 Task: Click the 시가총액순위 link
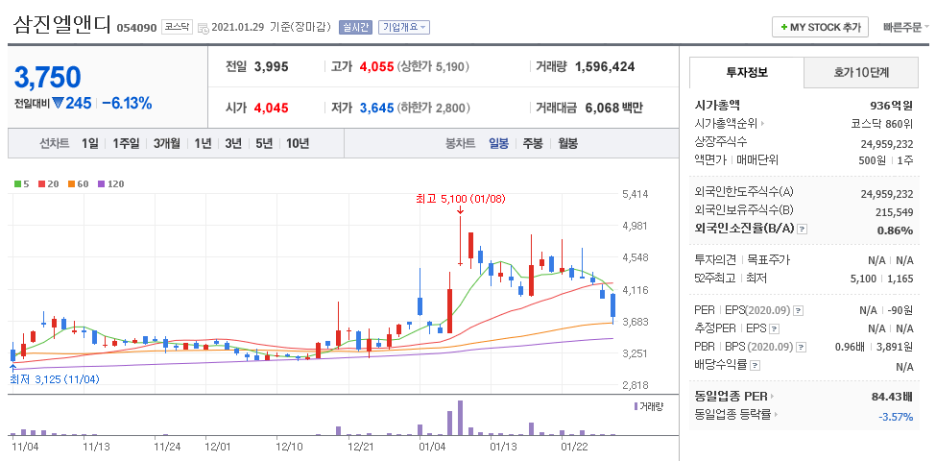(726, 124)
